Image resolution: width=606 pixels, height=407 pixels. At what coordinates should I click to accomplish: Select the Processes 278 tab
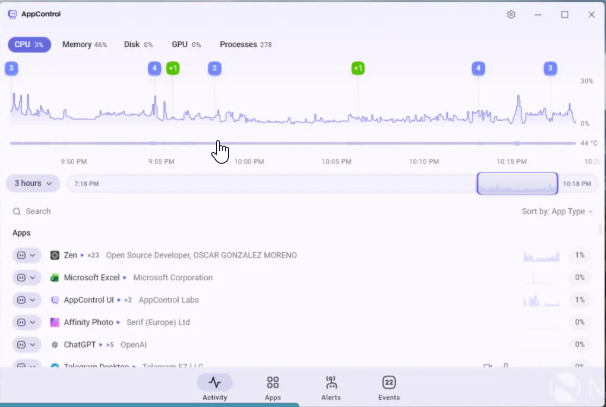[245, 45]
